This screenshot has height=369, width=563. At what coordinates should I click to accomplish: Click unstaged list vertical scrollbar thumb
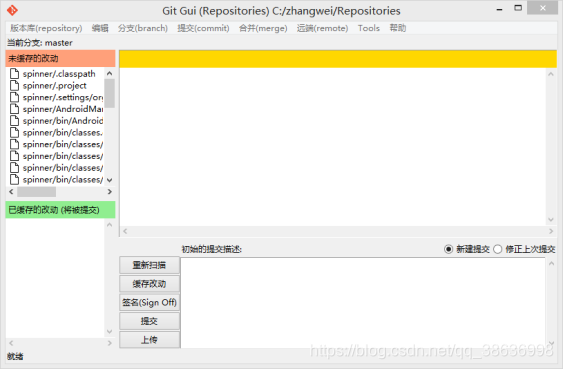click(x=110, y=93)
